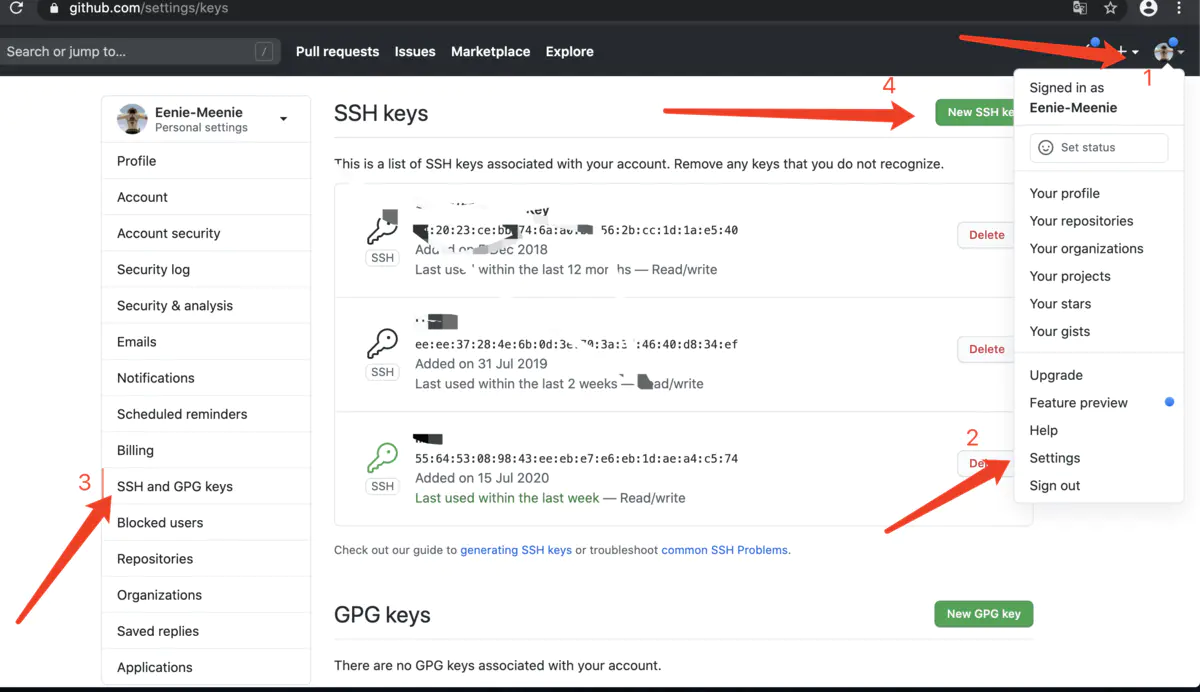Click the New SSH key button
This screenshot has width=1200, height=692.
coord(975,112)
